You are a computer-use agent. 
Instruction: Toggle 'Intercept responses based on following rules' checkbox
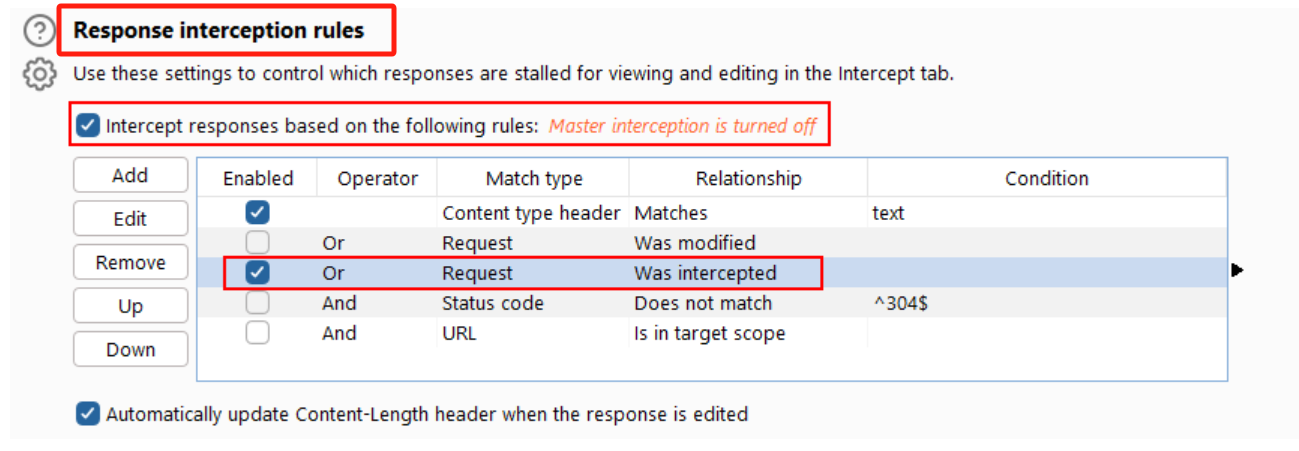pyautogui.click(x=88, y=126)
